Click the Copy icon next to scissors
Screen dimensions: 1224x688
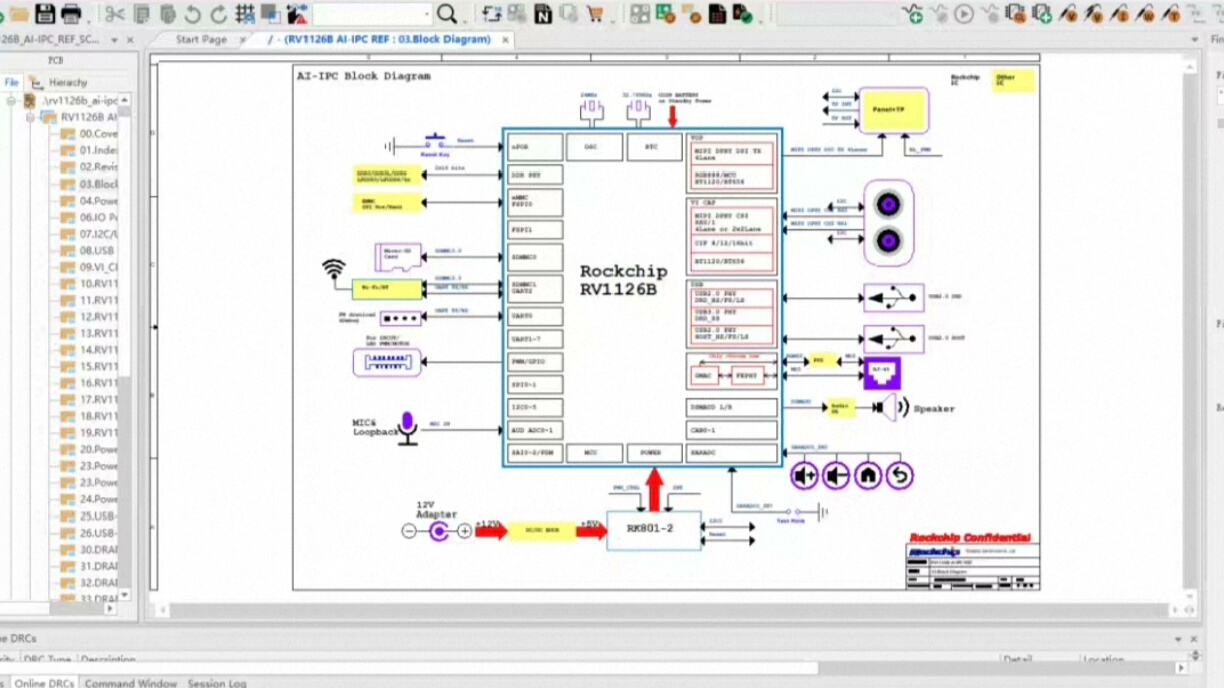tap(142, 14)
